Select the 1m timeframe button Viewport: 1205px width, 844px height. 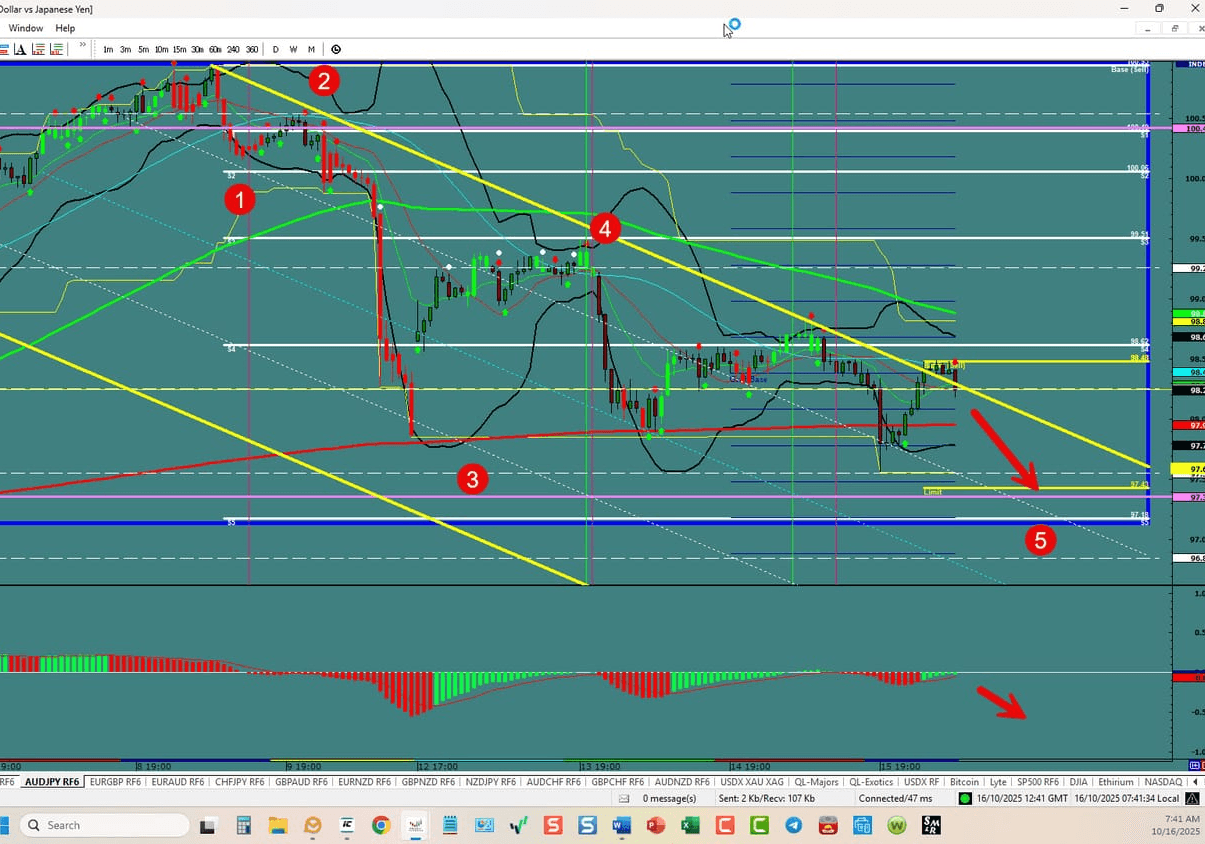pyautogui.click(x=108, y=49)
